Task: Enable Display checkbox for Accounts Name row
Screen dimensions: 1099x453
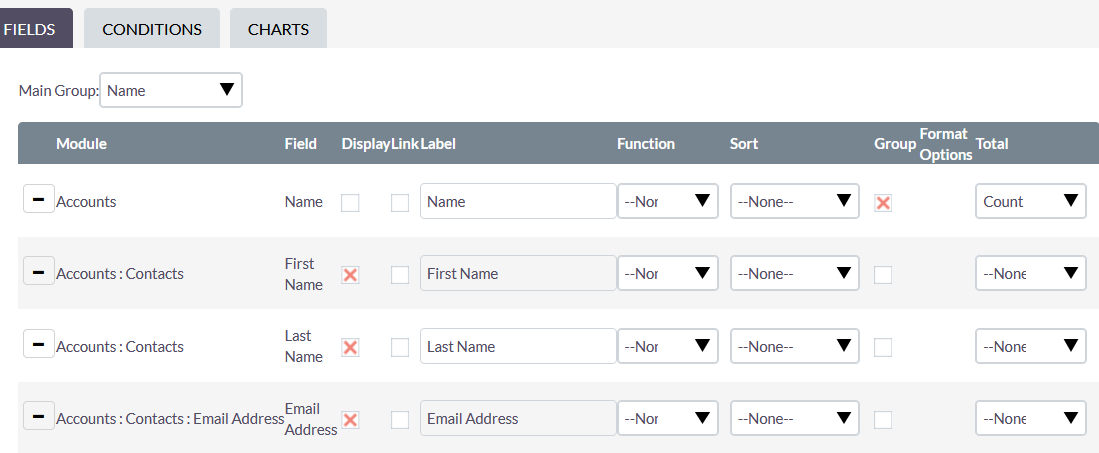Action: tap(350, 203)
